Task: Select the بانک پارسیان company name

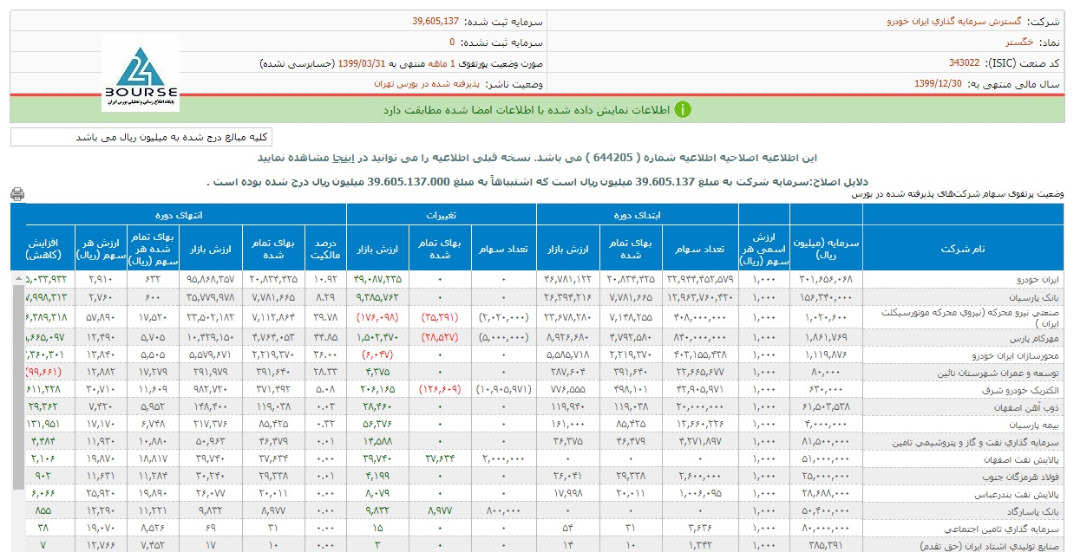Action: (1035, 298)
